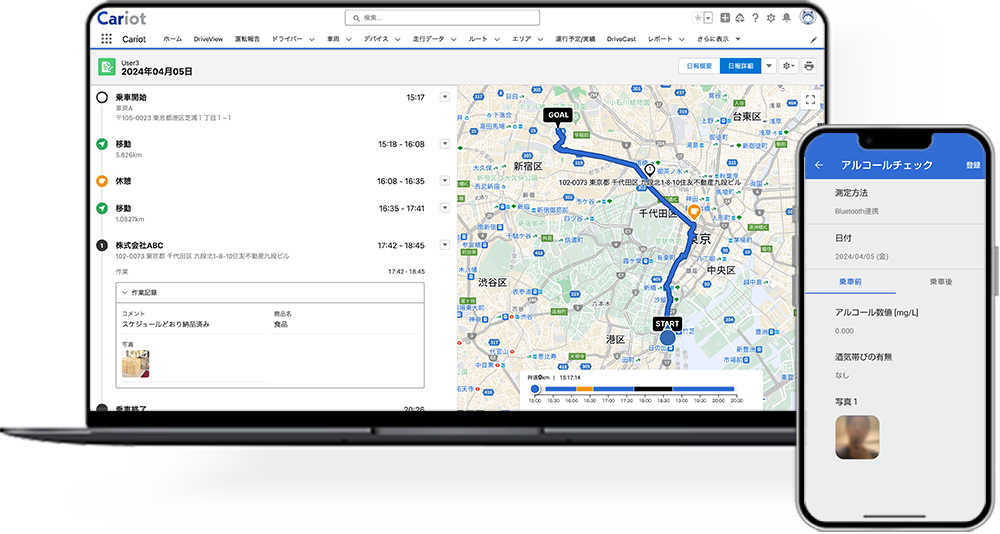Open the dropdown next to 日報詳細
The image size is (1000, 534).
click(x=768, y=66)
